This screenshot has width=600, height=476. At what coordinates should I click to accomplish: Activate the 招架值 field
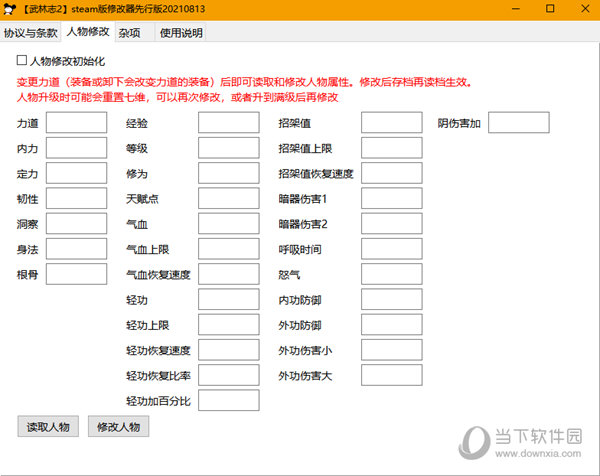tap(392, 122)
